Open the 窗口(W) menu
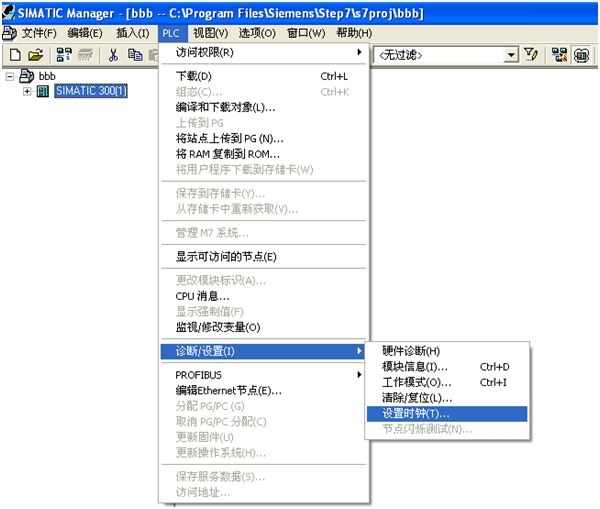 (x=306, y=33)
